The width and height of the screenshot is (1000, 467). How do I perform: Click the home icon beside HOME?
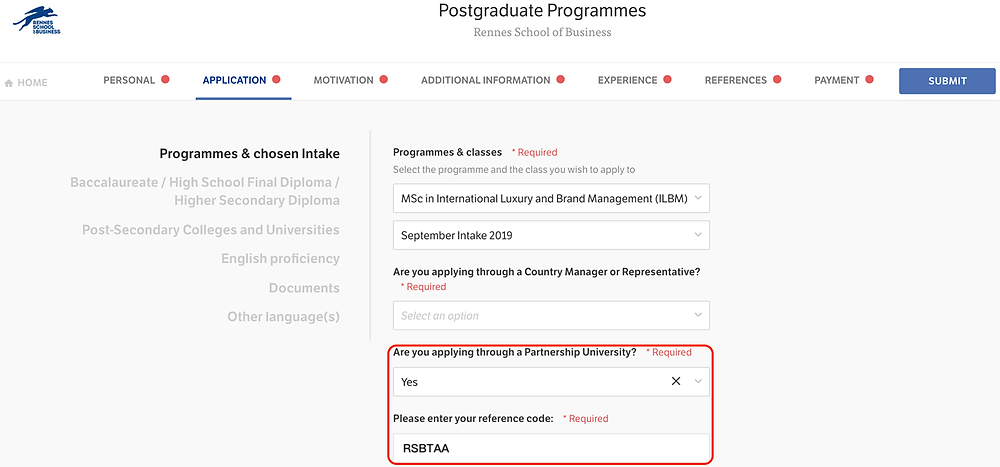click(9, 83)
